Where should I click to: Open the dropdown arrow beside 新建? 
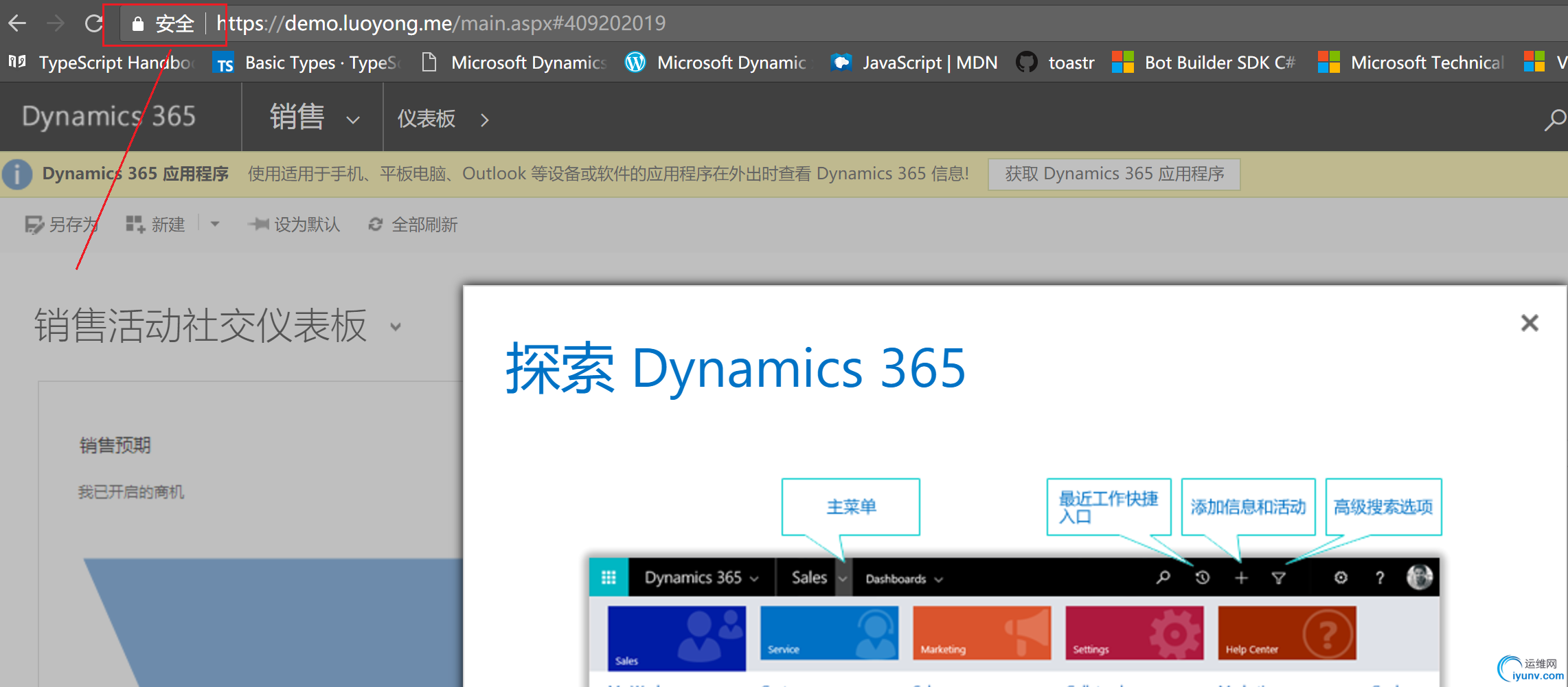[x=215, y=224]
